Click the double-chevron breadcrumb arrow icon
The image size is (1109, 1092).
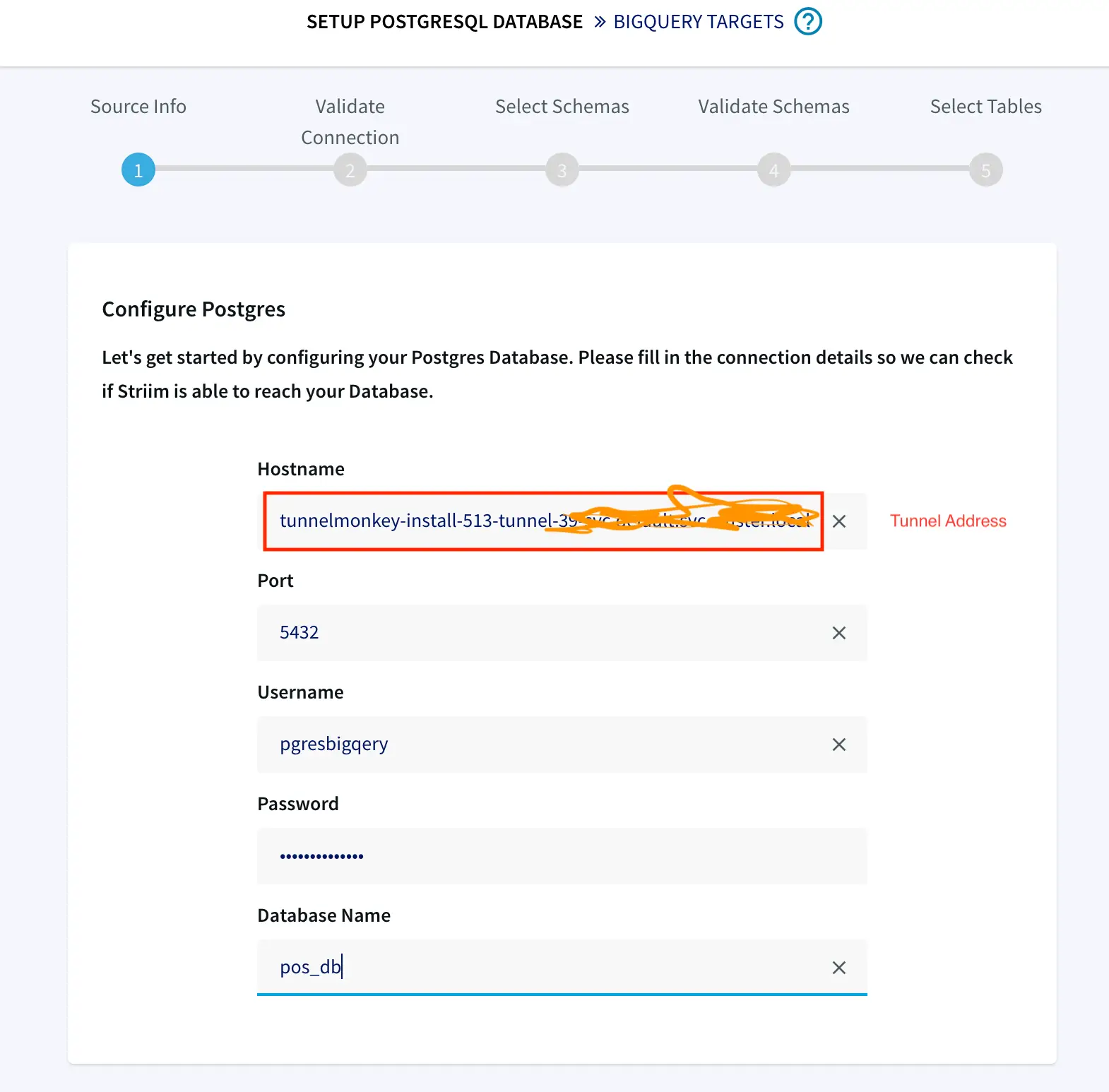click(600, 22)
